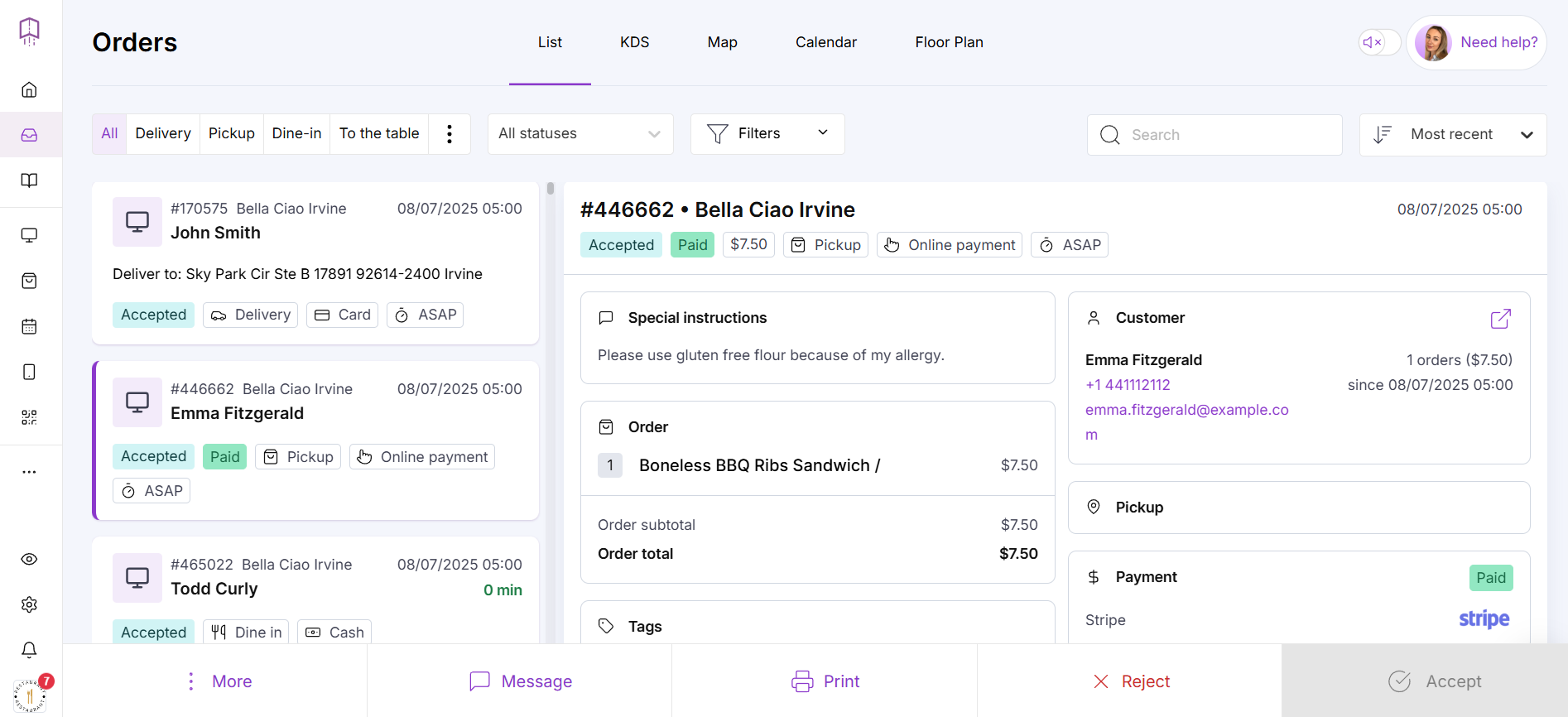
Task: Open the settings gear in sidebar
Action: click(x=29, y=604)
